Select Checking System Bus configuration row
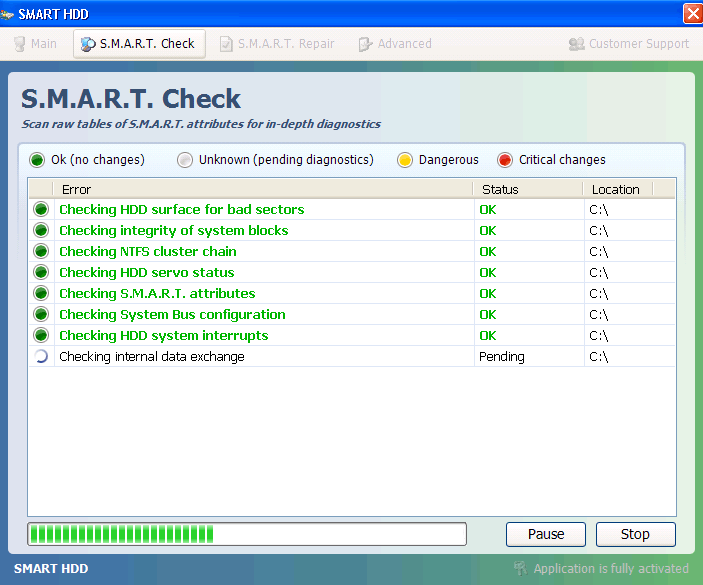This screenshot has height=585, width=703. (x=172, y=315)
